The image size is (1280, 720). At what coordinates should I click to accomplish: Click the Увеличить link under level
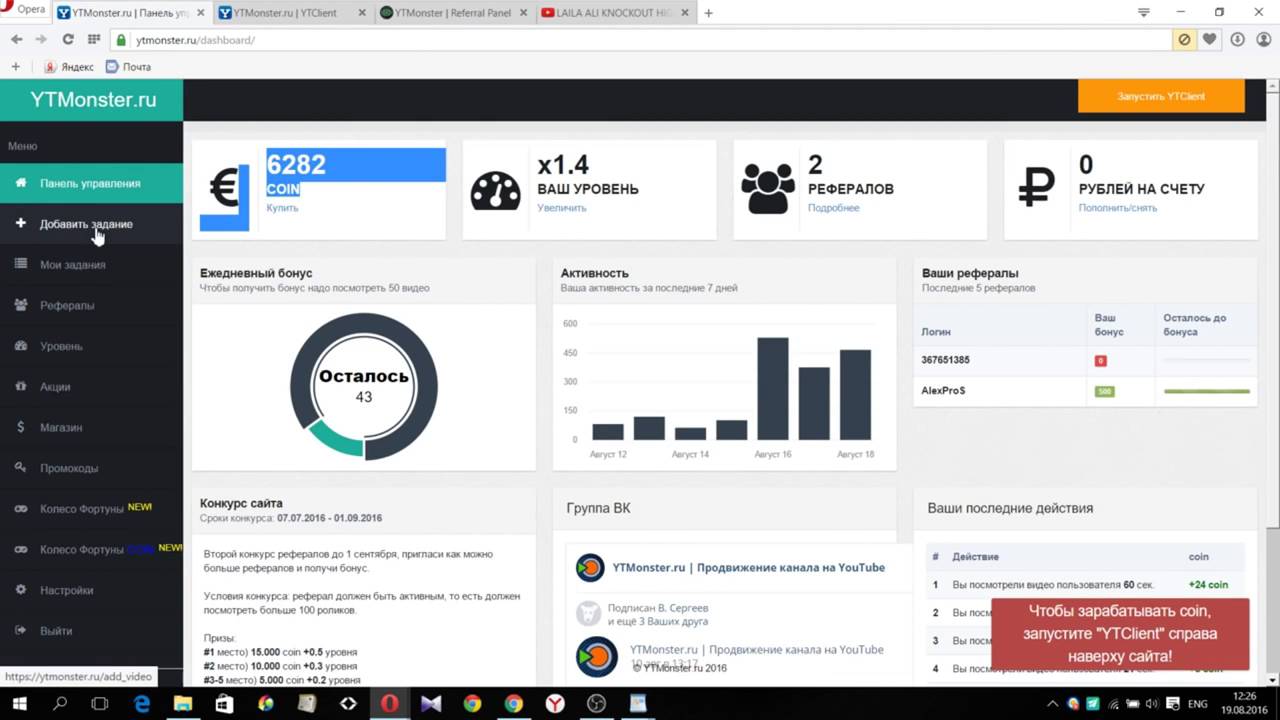coord(562,208)
